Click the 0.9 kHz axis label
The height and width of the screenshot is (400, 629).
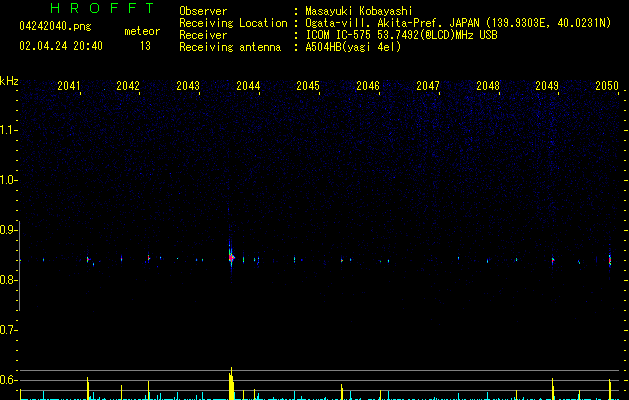[8, 230]
